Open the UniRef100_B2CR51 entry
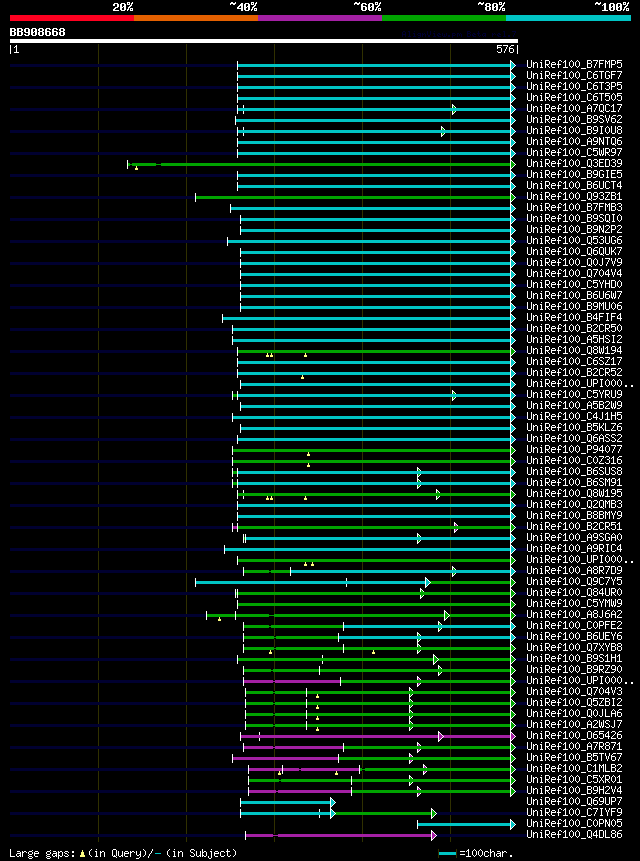 click(x=574, y=526)
